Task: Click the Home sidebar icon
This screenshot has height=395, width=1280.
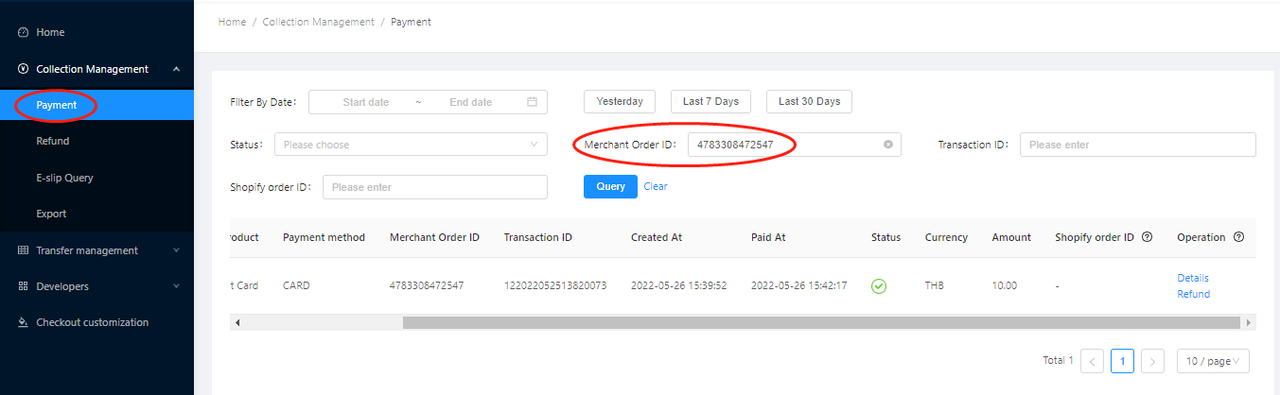Action: [x=23, y=33]
